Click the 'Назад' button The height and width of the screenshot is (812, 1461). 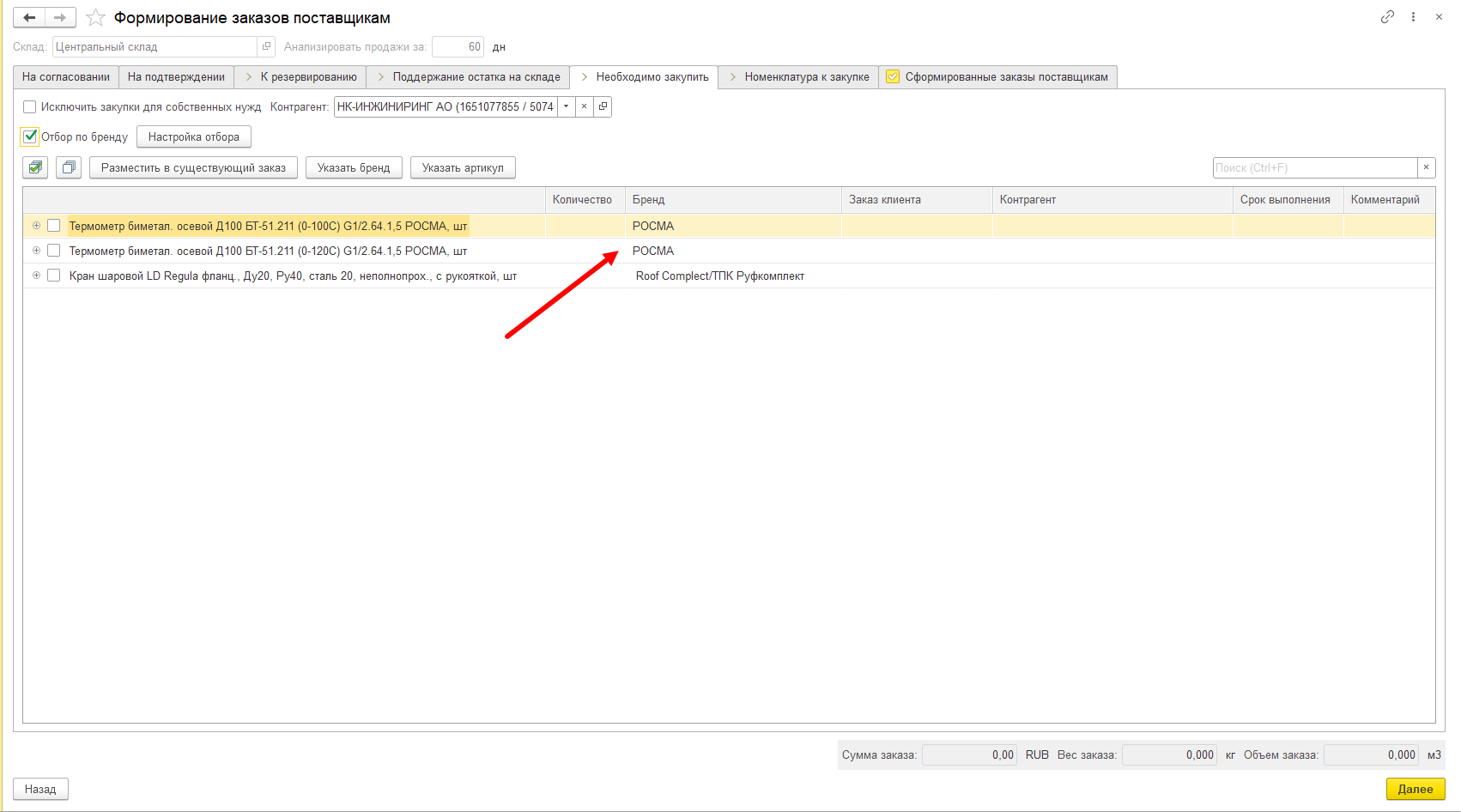40,789
